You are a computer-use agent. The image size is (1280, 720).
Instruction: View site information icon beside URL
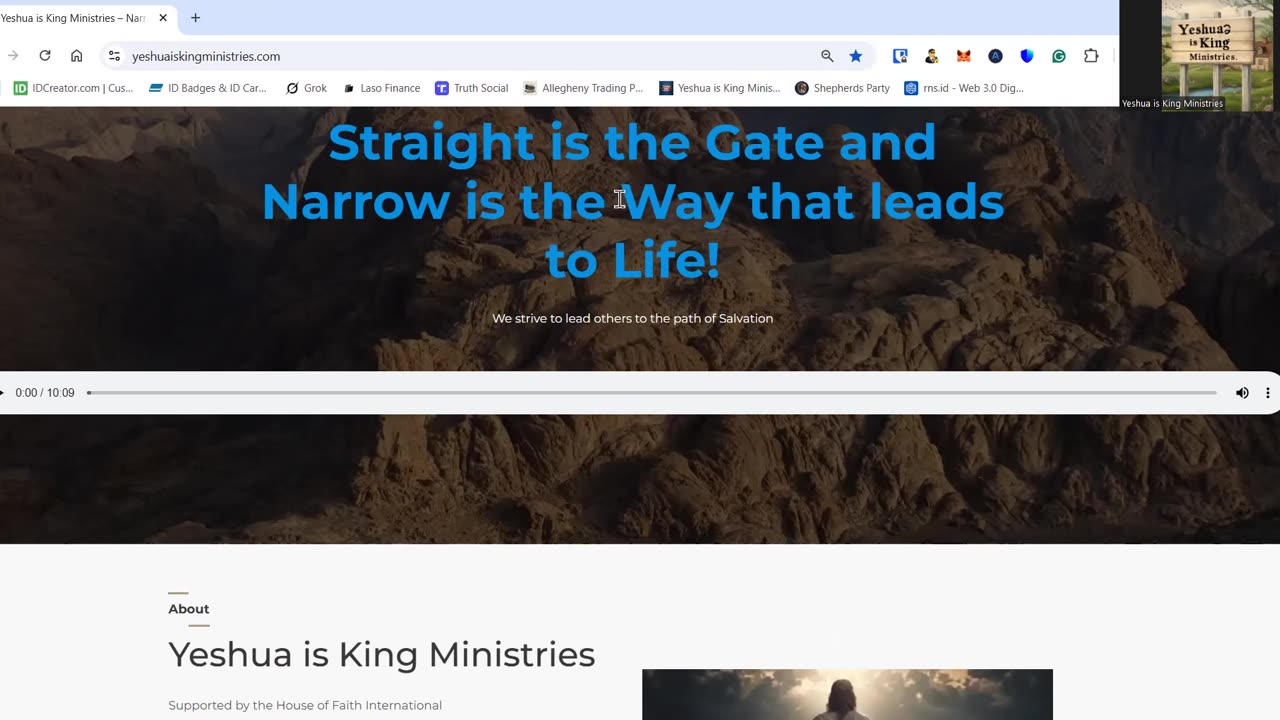tap(114, 56)
